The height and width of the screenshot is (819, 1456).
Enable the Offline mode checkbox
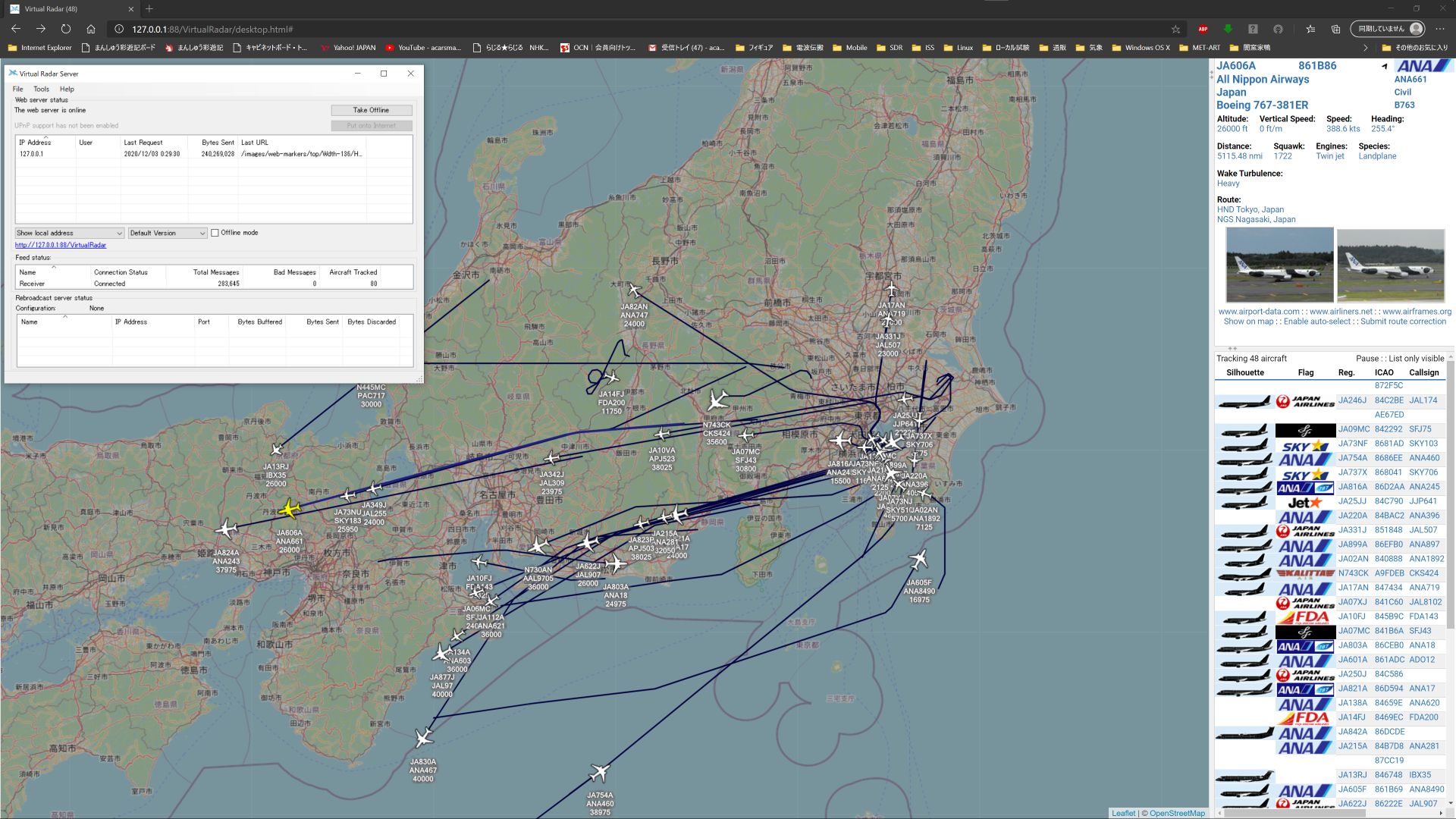[215, 233]
